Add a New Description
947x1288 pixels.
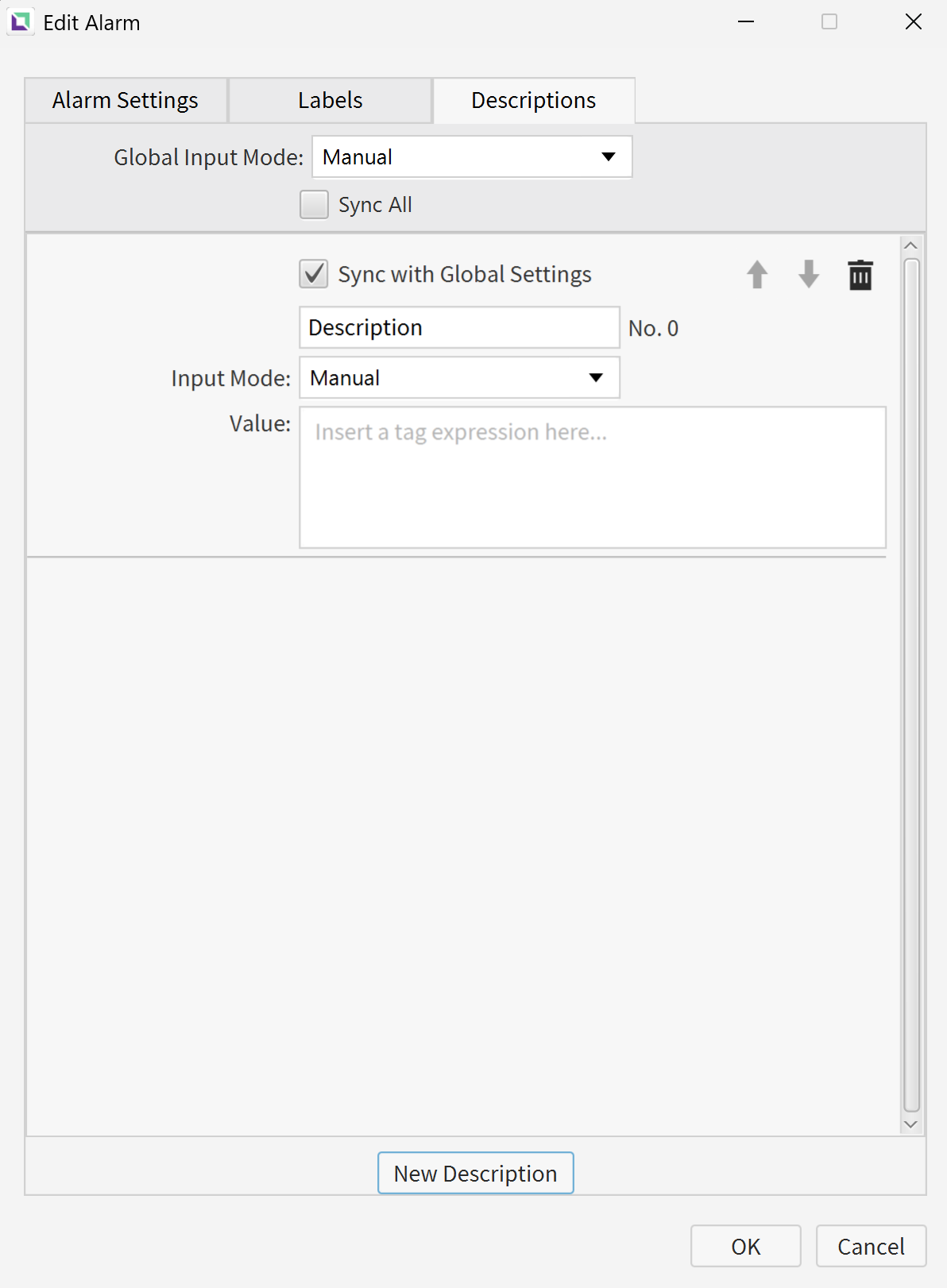(x=476, y=1173)
